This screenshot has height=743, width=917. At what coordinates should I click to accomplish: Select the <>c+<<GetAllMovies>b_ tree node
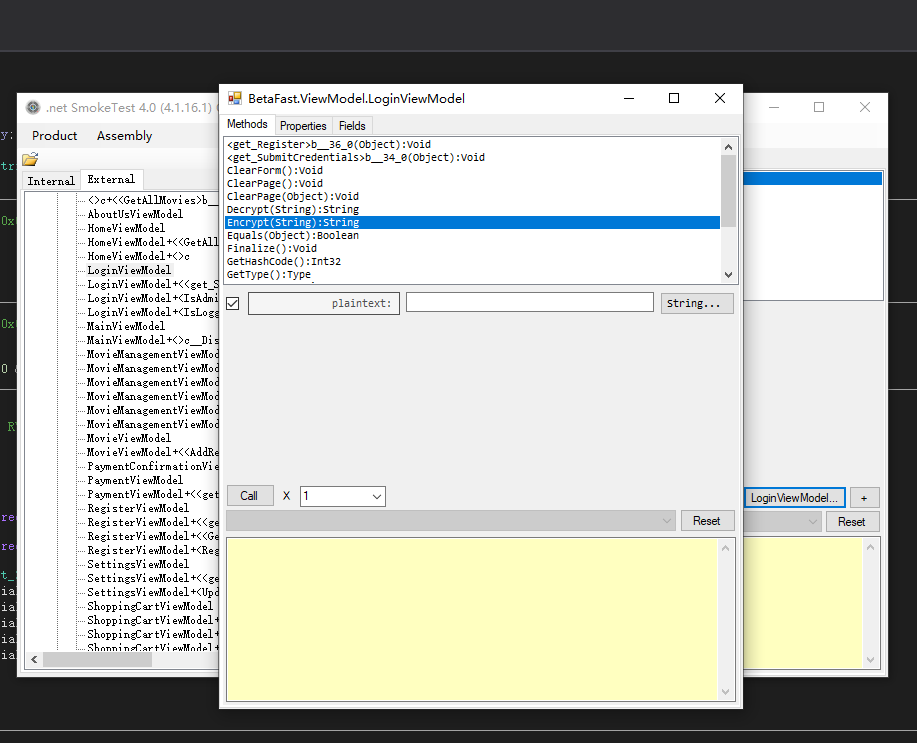(153, 200)
